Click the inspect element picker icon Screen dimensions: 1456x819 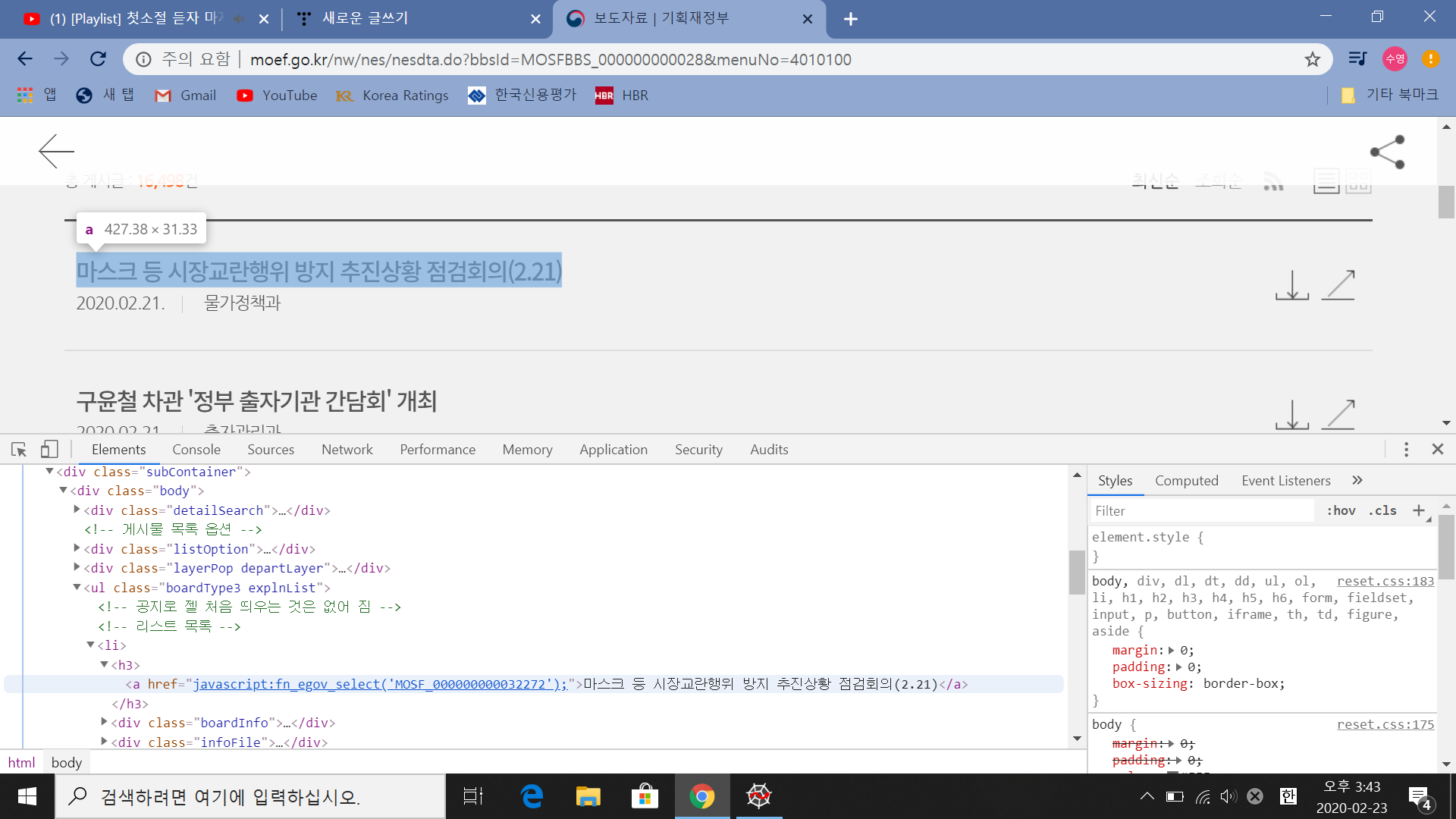pos(19,450)
